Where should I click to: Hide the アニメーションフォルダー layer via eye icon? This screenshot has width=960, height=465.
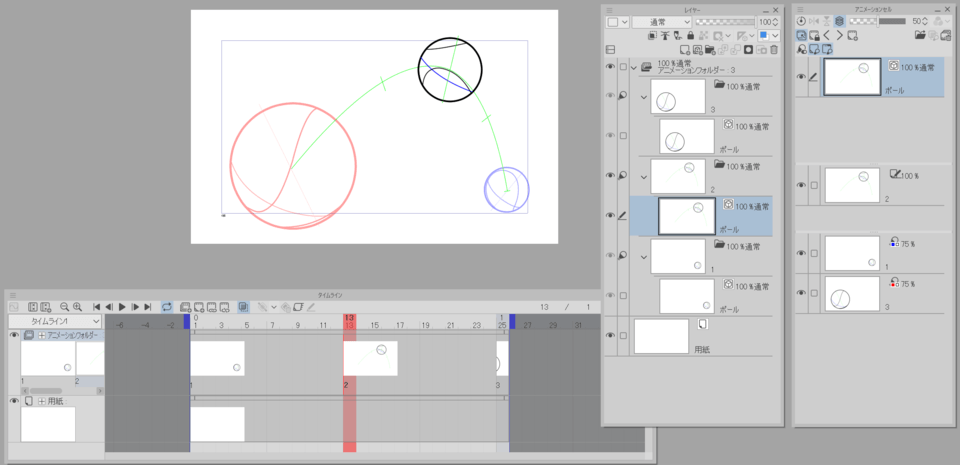pyautogui.click(x=610, y=67)
